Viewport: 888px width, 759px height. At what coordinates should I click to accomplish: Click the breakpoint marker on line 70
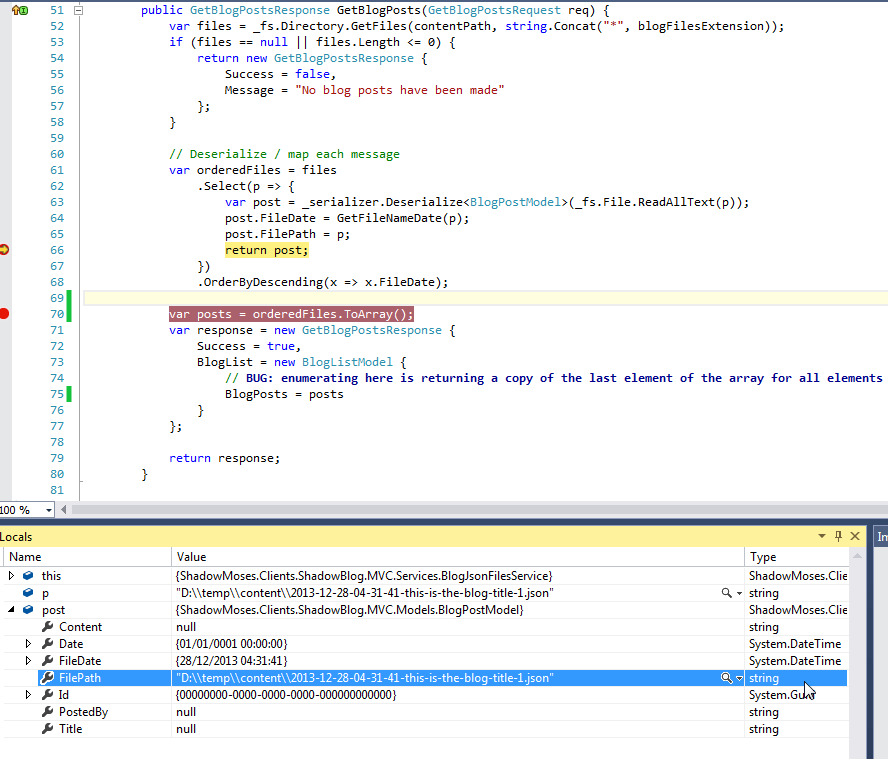(4, 314)
